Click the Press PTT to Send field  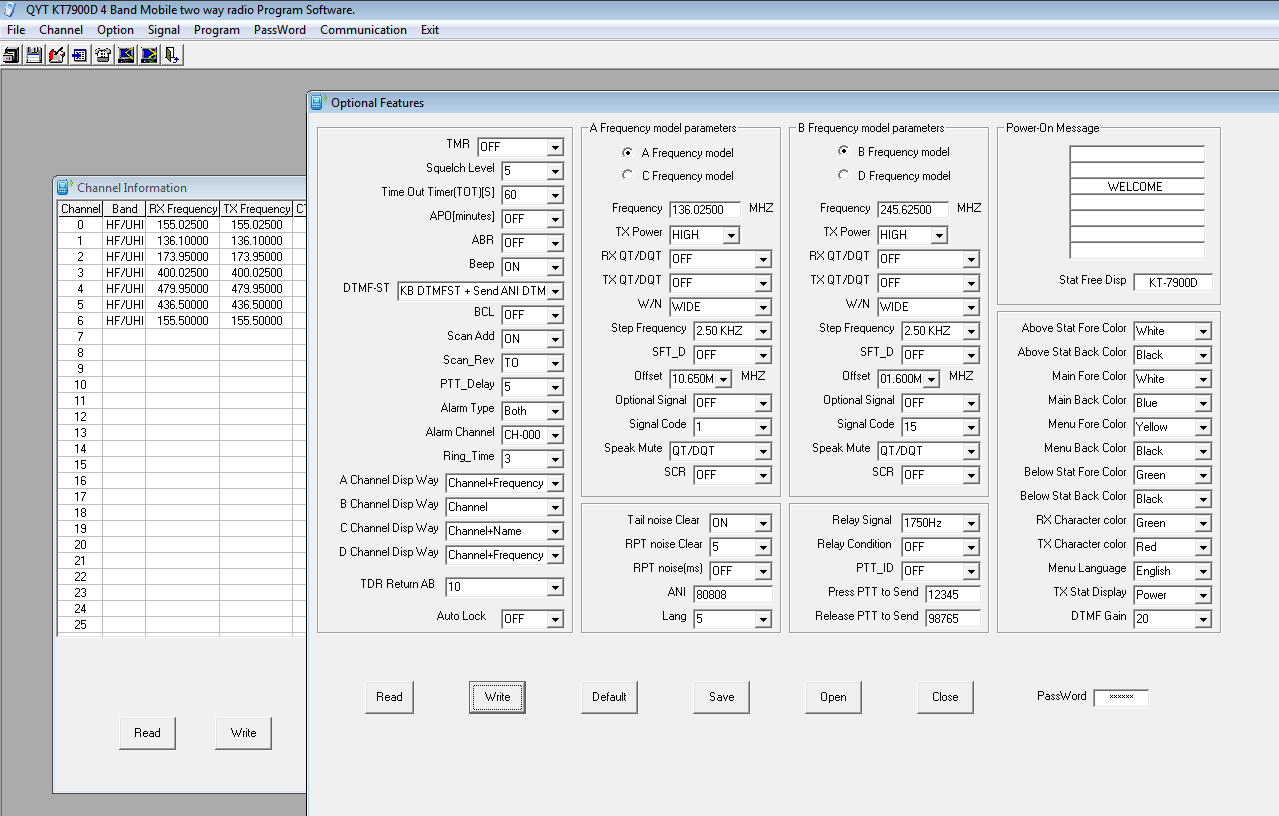952,594
